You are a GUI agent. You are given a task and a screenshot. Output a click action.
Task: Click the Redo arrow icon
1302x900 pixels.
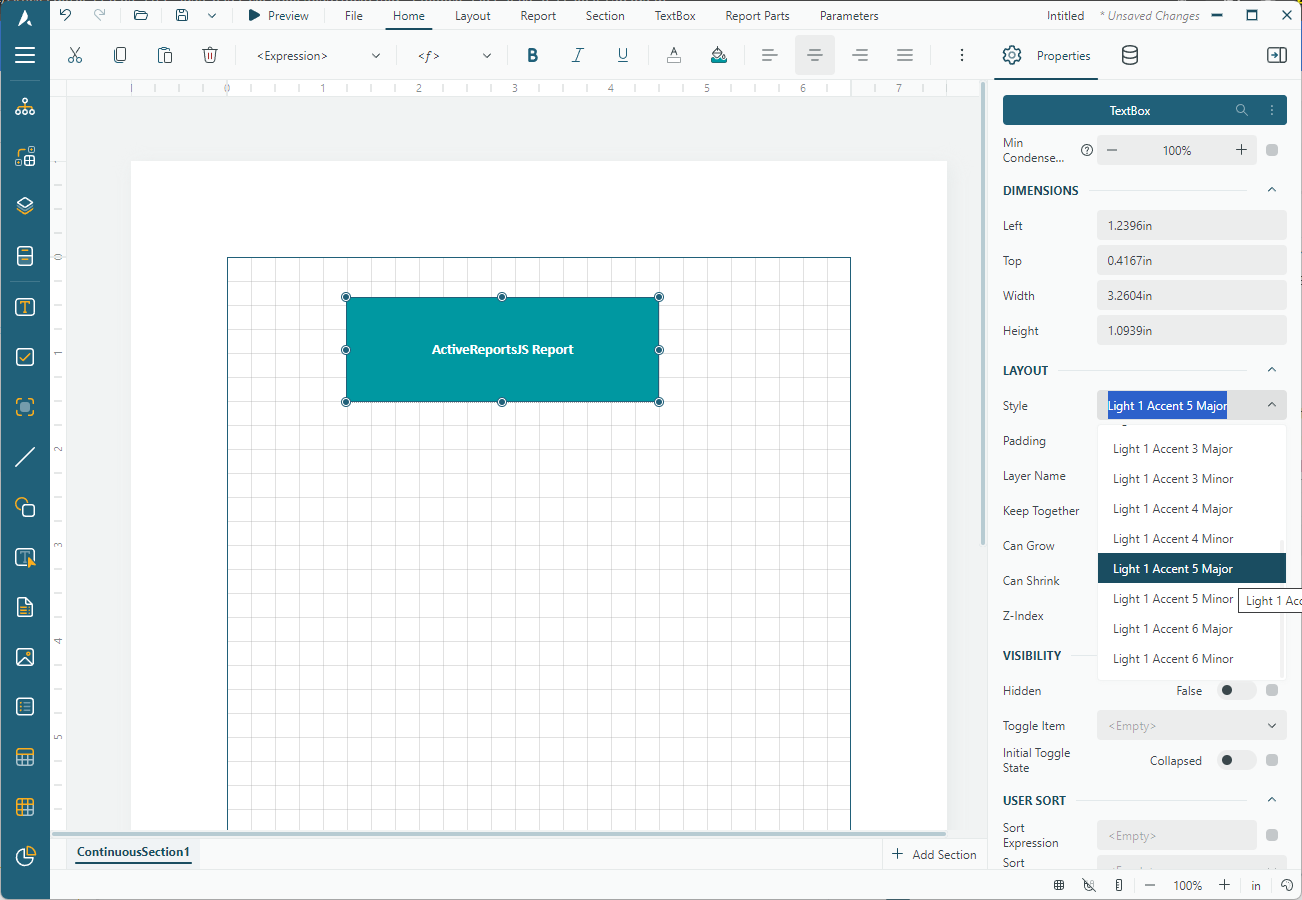coord(99,15)
